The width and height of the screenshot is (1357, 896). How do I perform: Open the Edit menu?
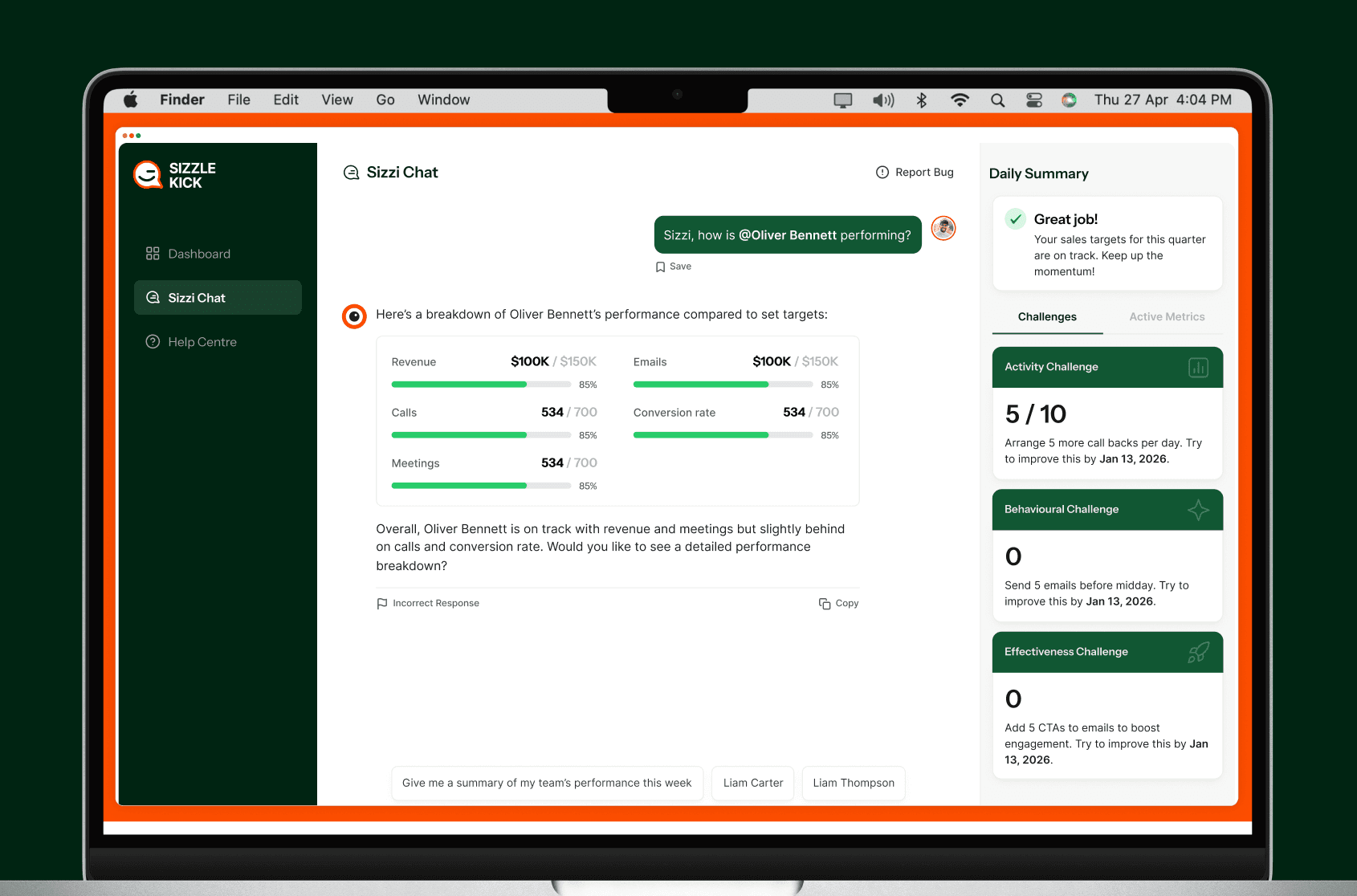click(286, 100)
